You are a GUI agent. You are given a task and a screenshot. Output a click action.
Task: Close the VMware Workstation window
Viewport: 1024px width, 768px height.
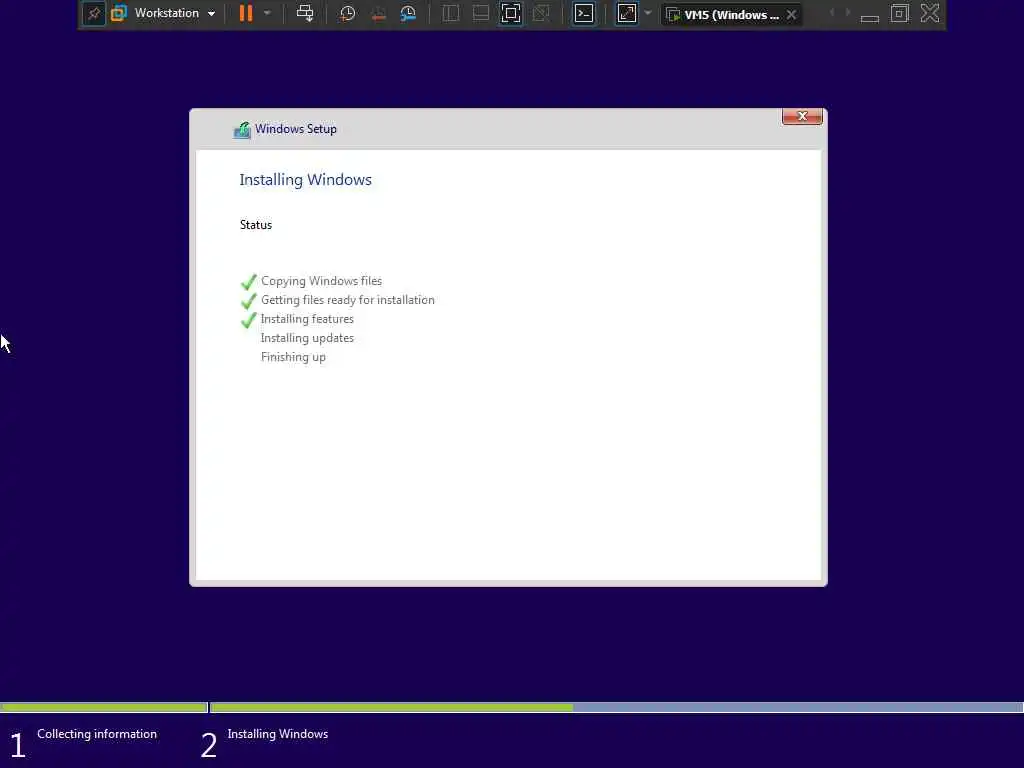930,13
